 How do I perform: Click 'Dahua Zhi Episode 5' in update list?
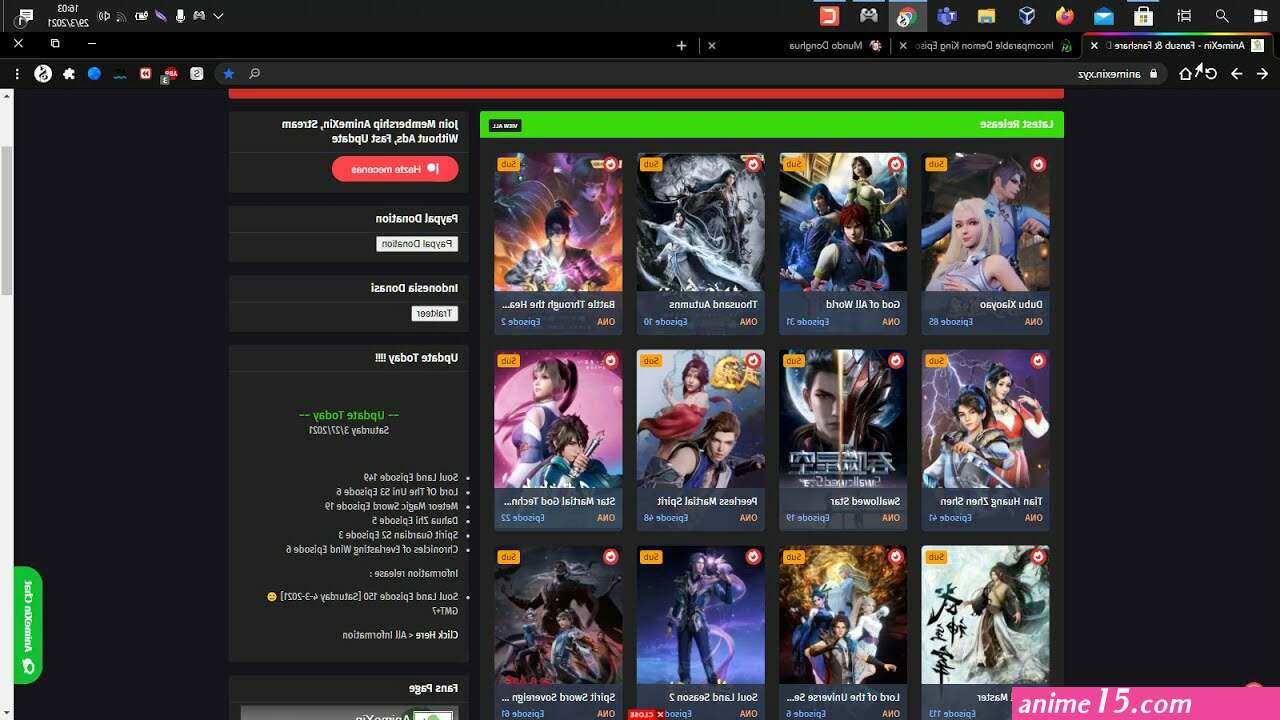(x=416, y=520)
